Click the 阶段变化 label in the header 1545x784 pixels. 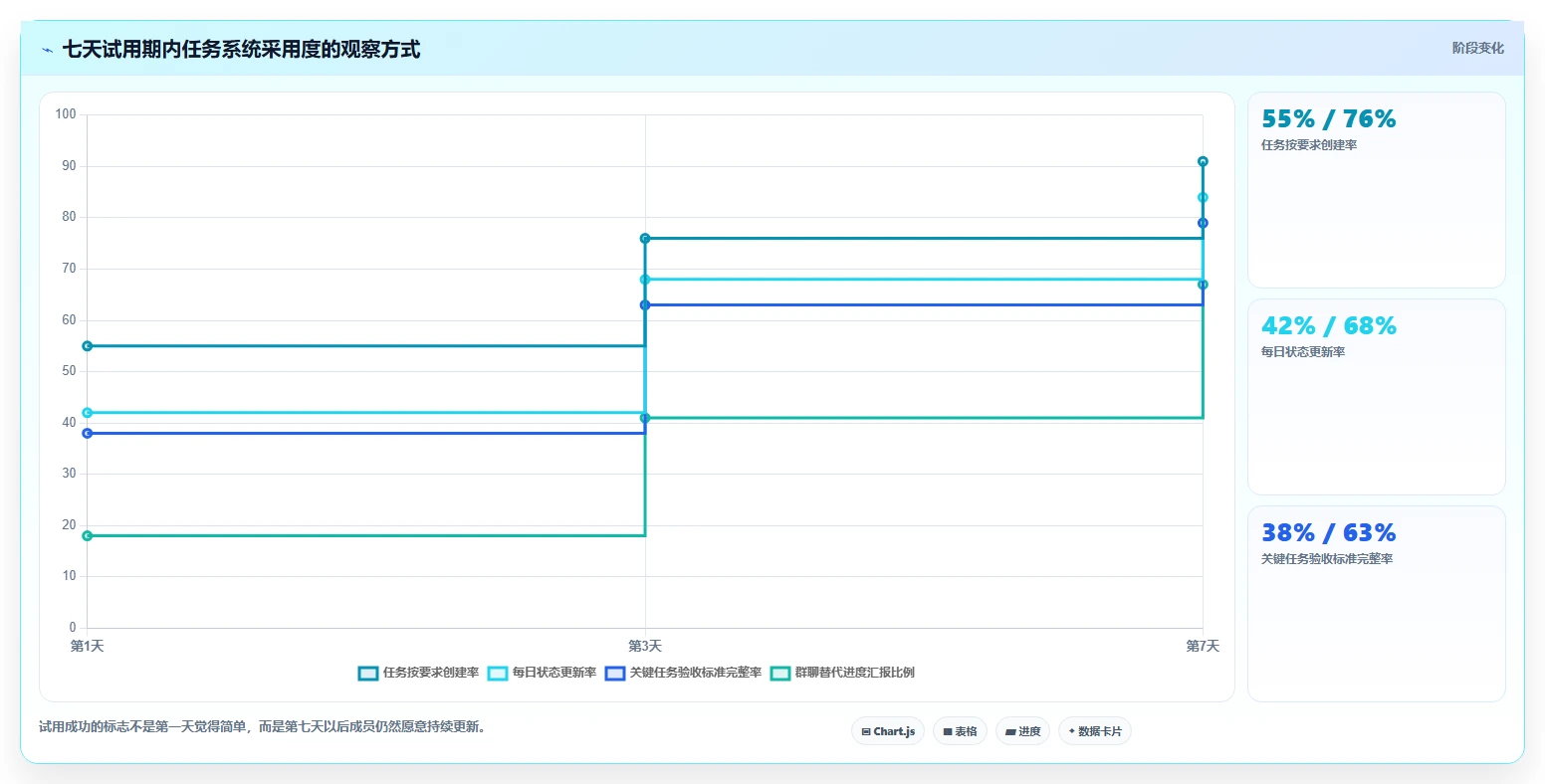pos(1477,48)
